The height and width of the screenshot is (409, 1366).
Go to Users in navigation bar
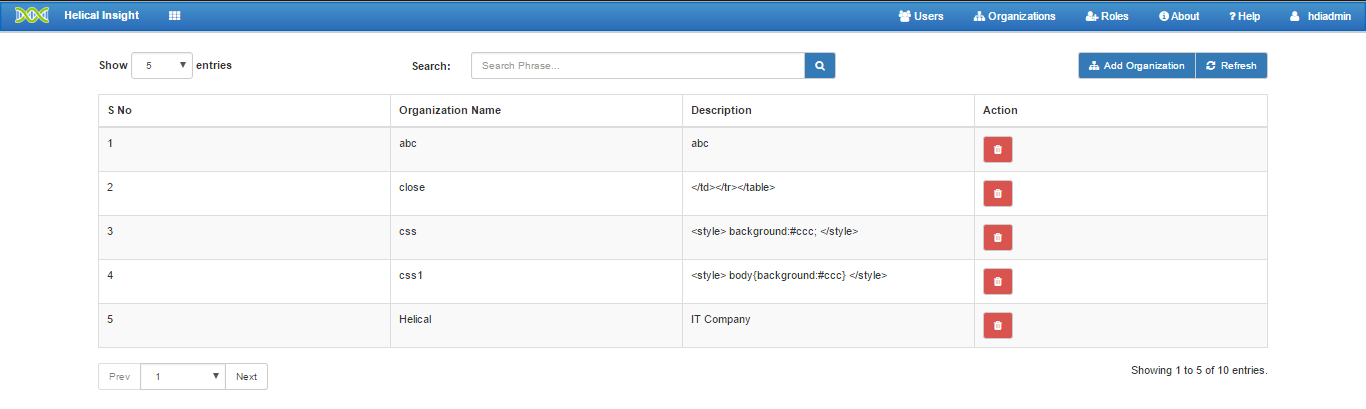coord(921,16)
